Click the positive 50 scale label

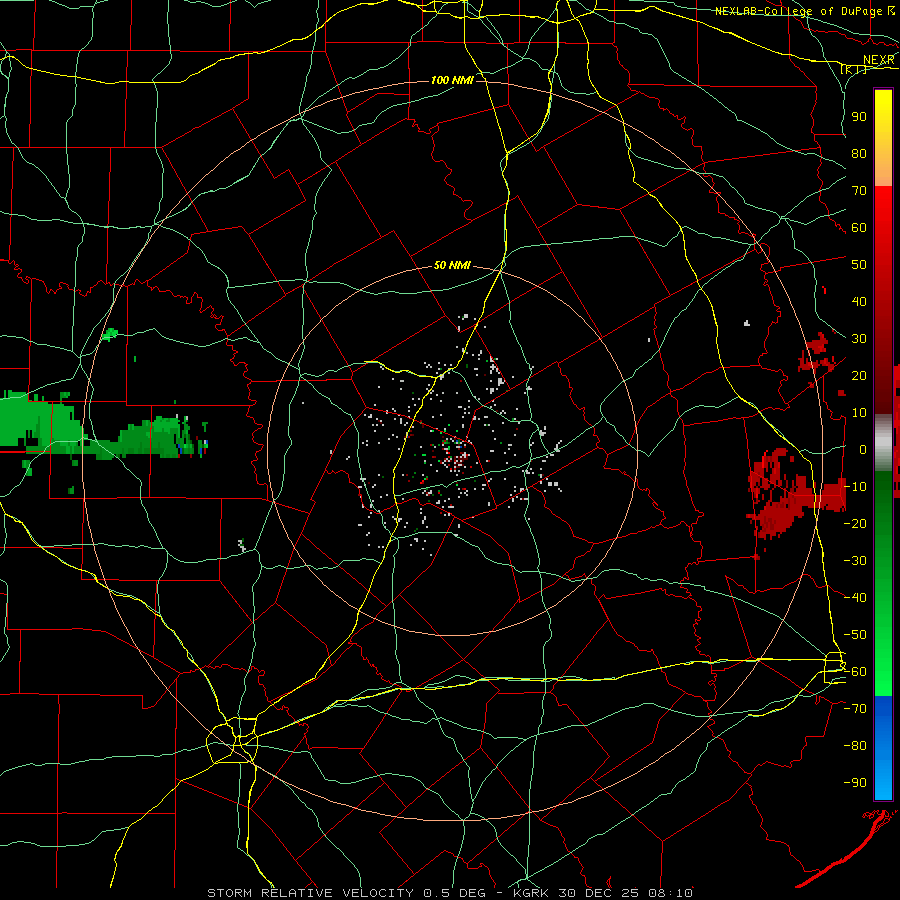[x=859, y=265]
